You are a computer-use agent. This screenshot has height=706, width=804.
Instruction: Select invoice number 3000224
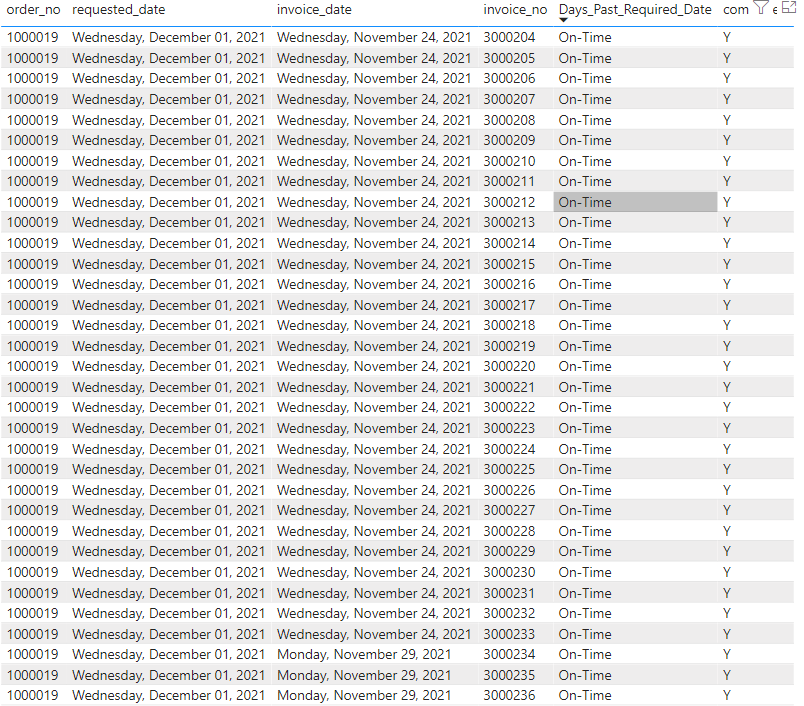point(509,449)
